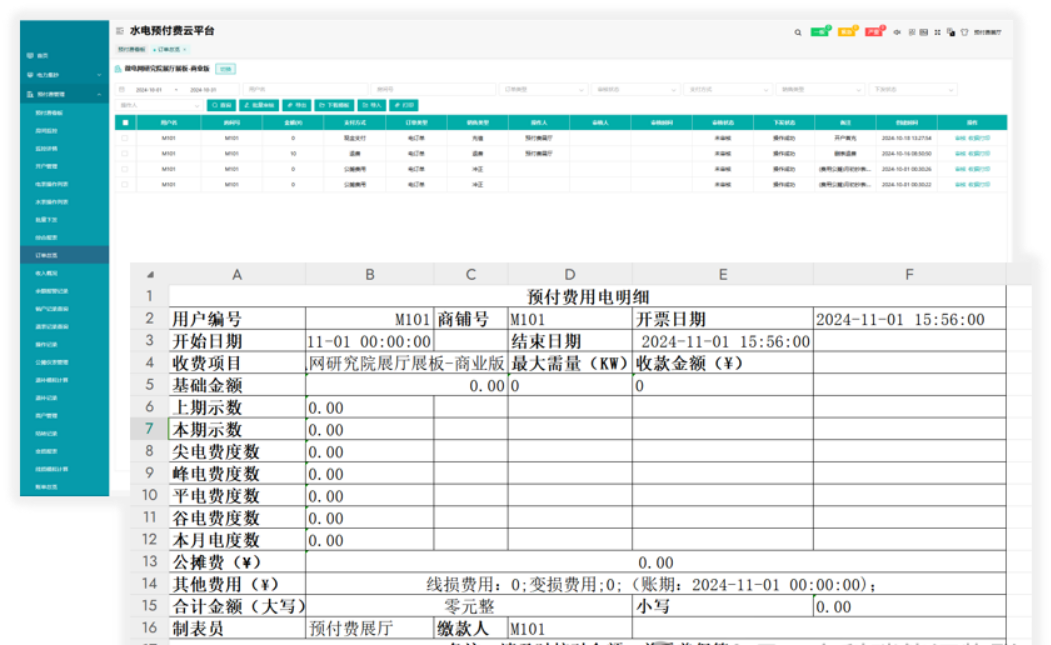This screenshot has height=645, width=1051.
Task: Open the green alarm badge in header
Action: [x=820, y=32]
